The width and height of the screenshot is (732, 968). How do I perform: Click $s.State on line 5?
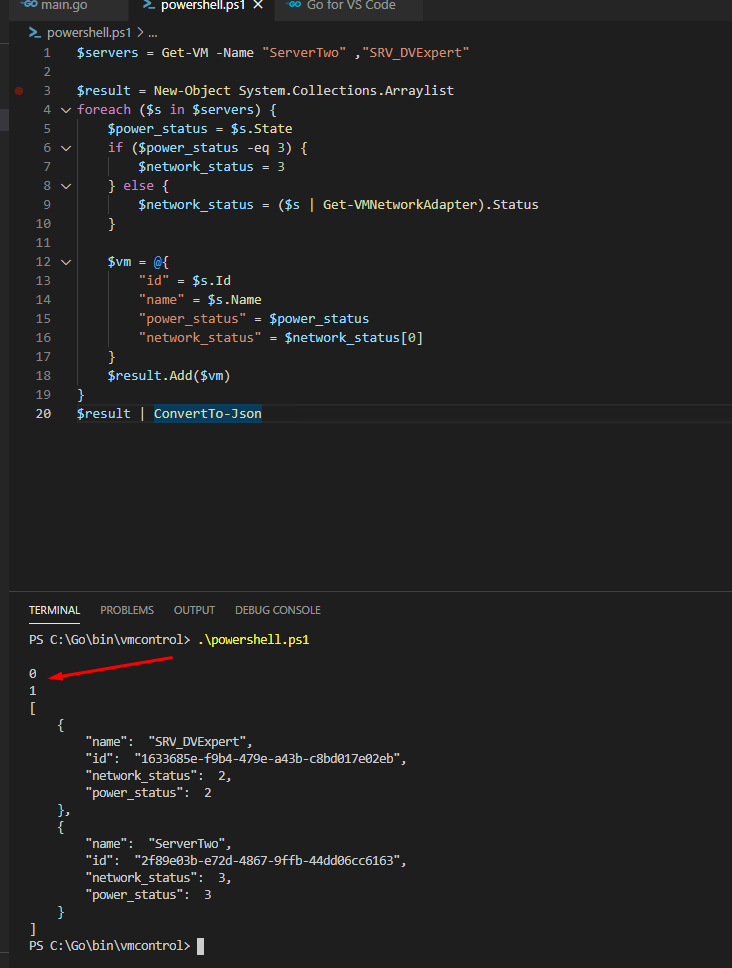click(262, 128)
